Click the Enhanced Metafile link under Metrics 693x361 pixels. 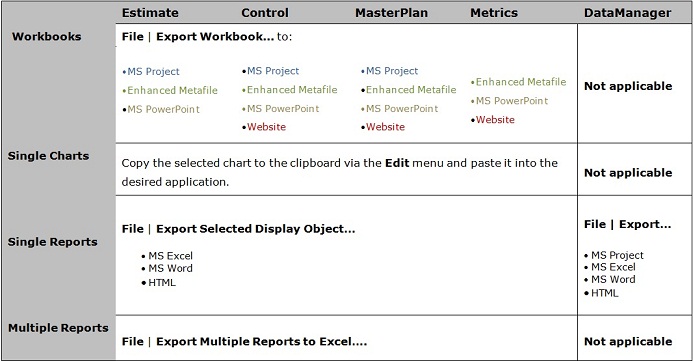(521, 82)
